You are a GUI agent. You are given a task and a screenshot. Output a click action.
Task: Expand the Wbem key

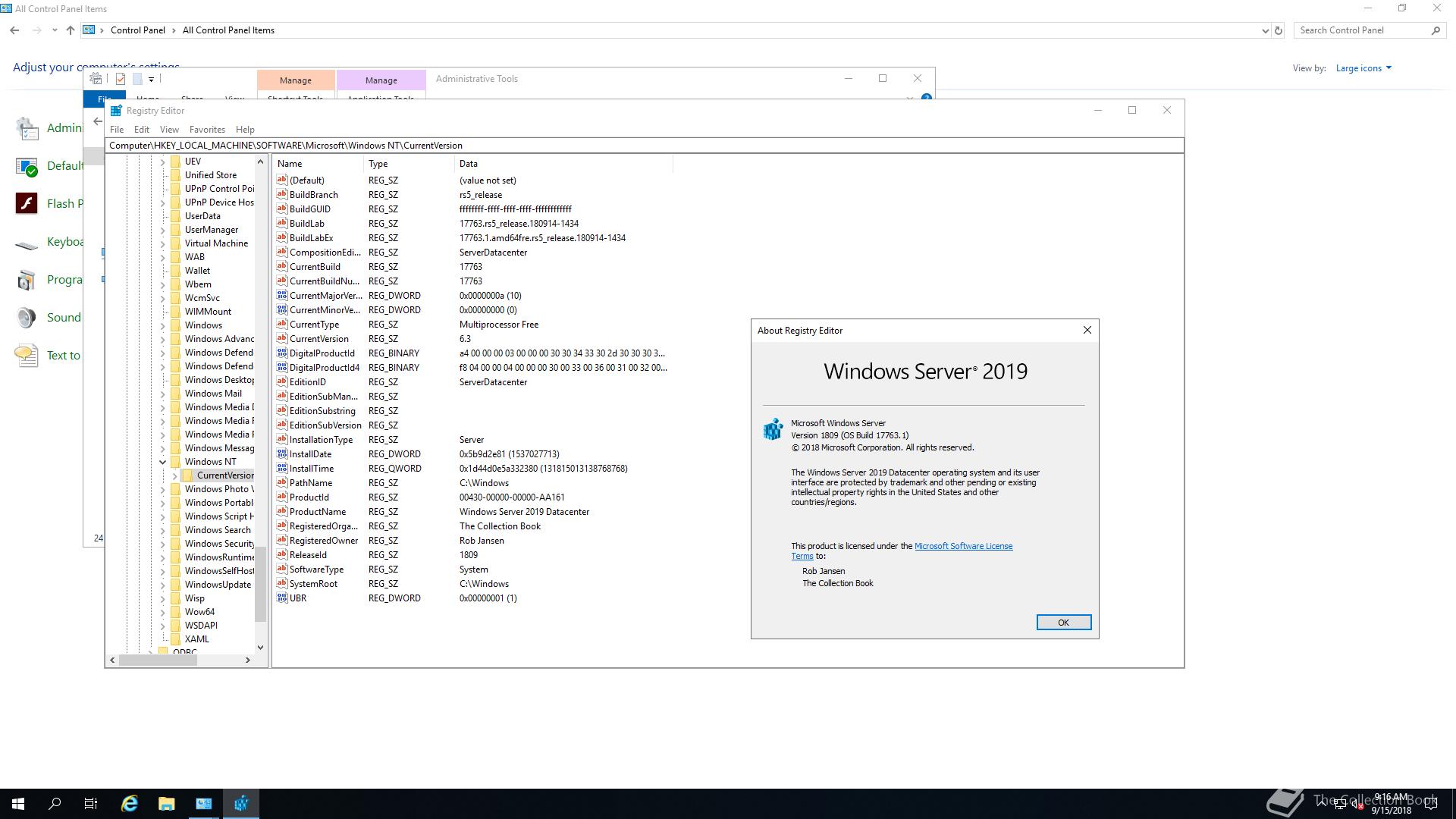[163, 284]
